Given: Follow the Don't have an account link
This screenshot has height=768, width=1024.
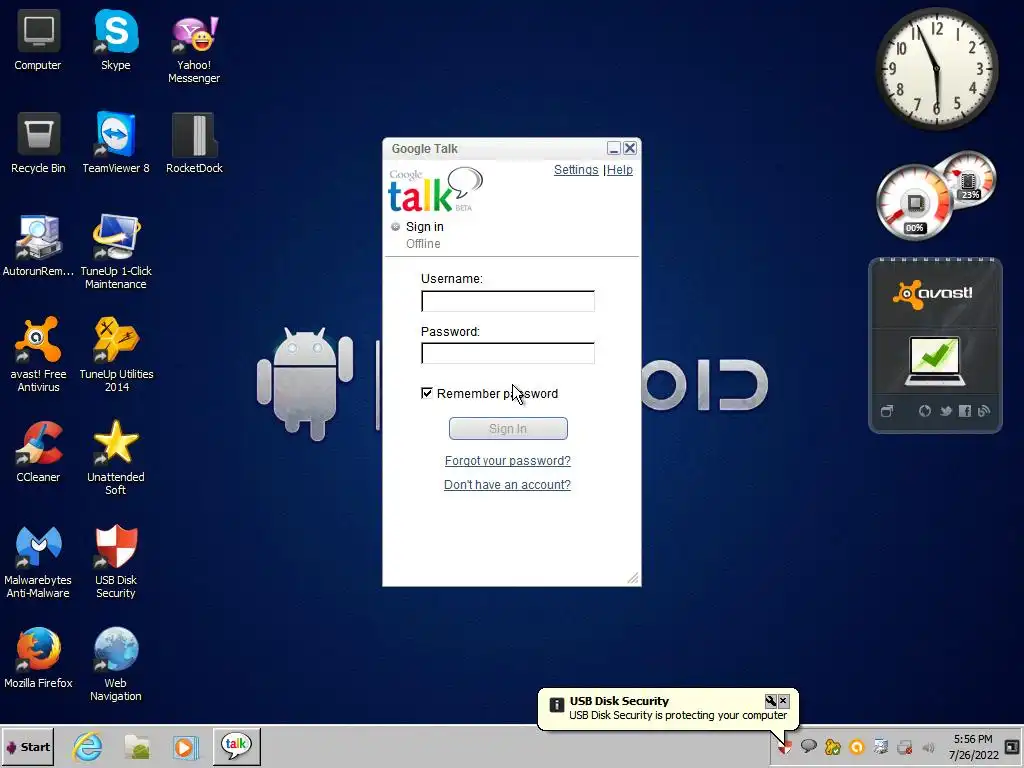Looking at the screenshot, I should pyautogui.click(x=507, y=485).
